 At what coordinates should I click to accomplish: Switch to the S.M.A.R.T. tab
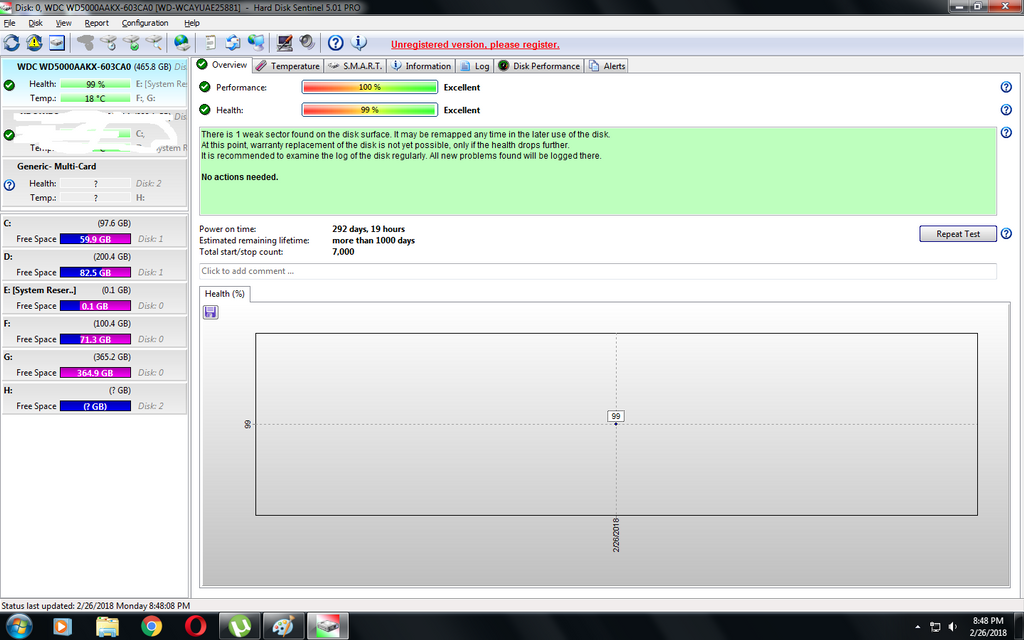pos(355,66)
